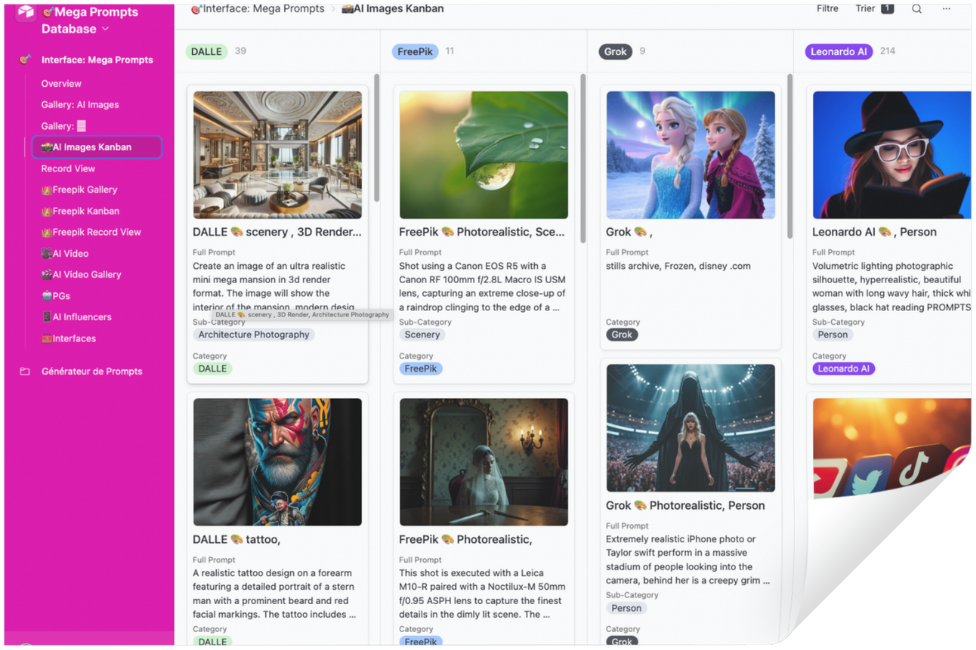
Task: Open the bride in dark room thumbnail
Action: coord(484,462)
